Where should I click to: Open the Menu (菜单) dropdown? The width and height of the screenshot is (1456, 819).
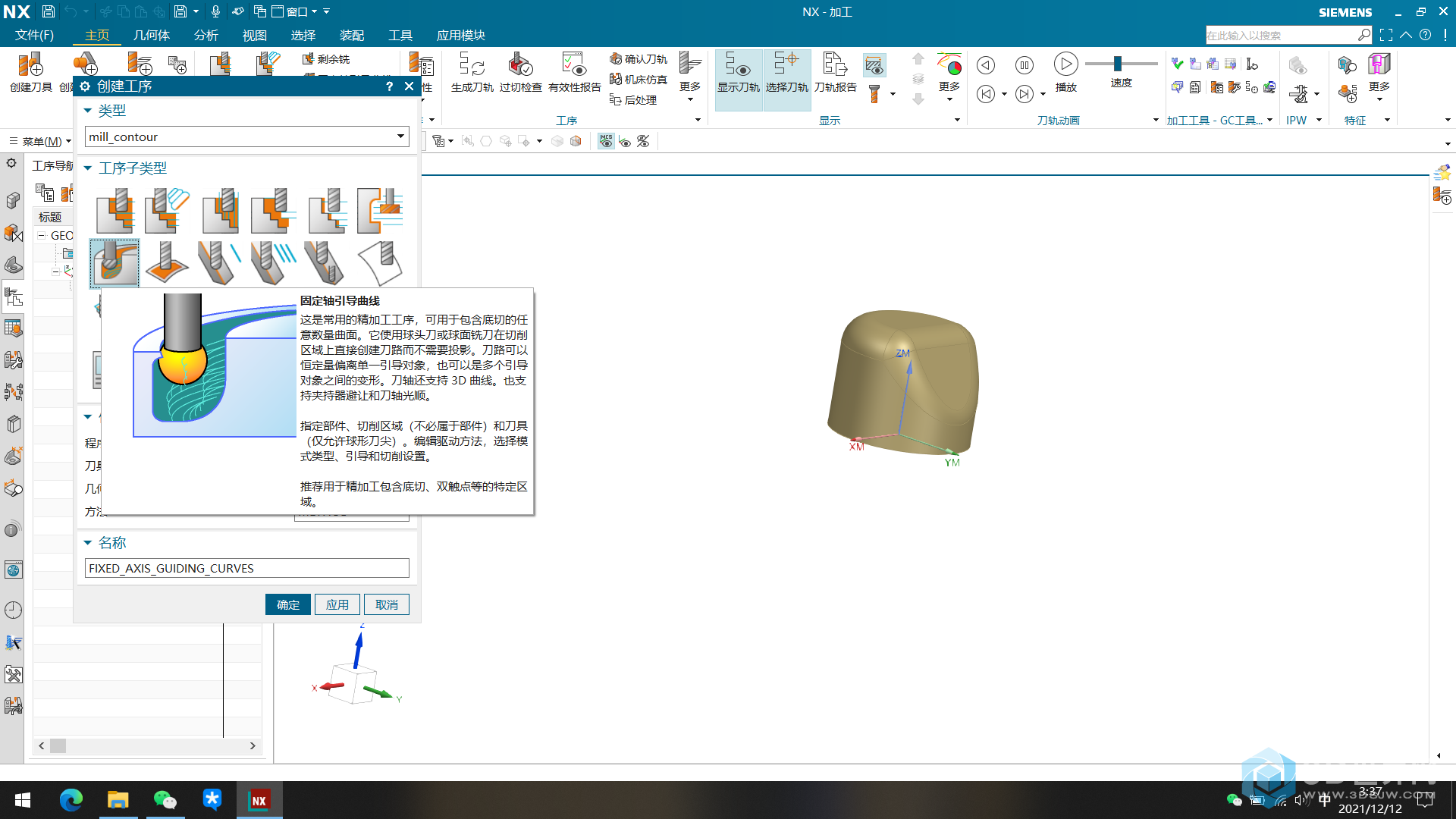pos(39,141)
